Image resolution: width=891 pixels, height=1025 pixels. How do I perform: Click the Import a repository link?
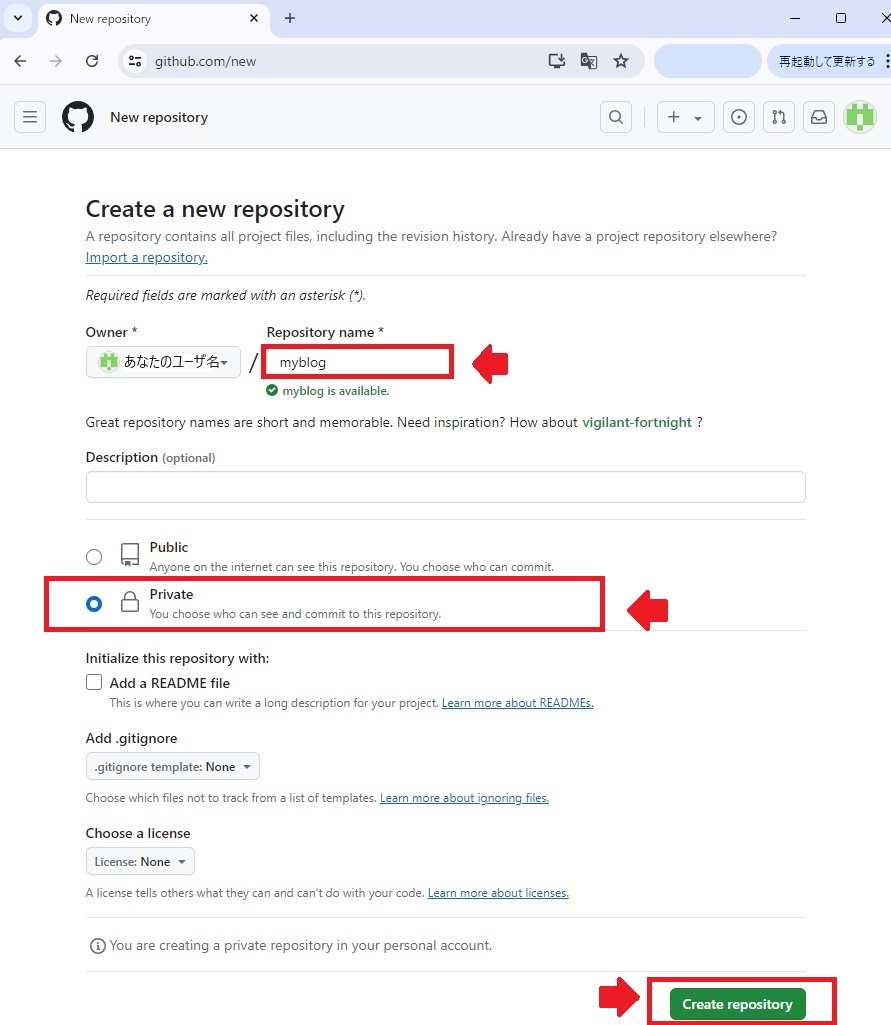pyautogui.click(x=147, y=257)
